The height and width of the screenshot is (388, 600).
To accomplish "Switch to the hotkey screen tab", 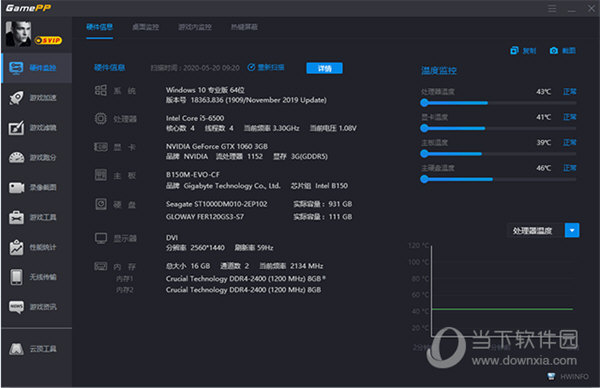I will click(244, 27).
